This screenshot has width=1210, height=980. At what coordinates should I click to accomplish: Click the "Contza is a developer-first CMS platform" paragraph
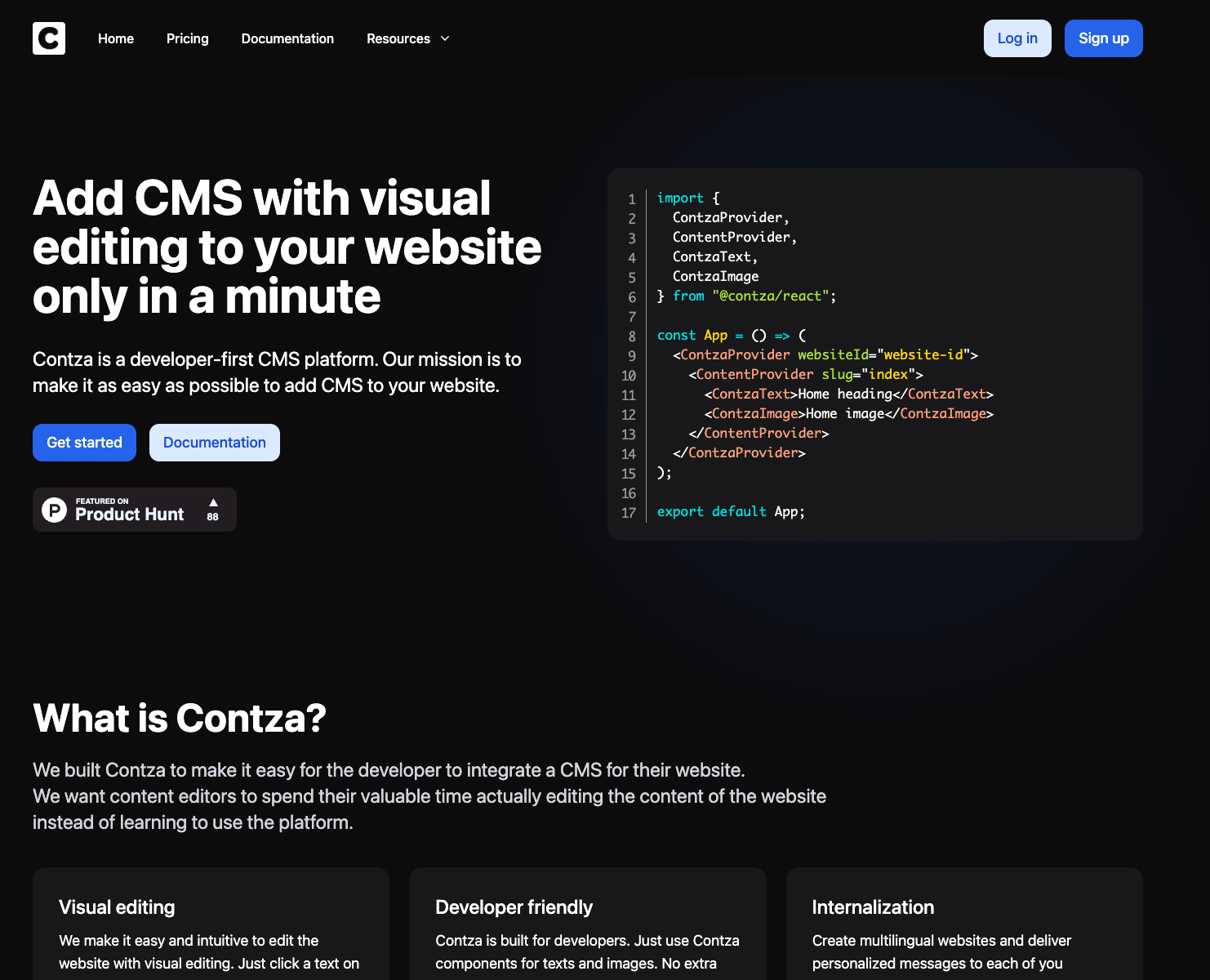pyautogui.click(x=277, y=372)
